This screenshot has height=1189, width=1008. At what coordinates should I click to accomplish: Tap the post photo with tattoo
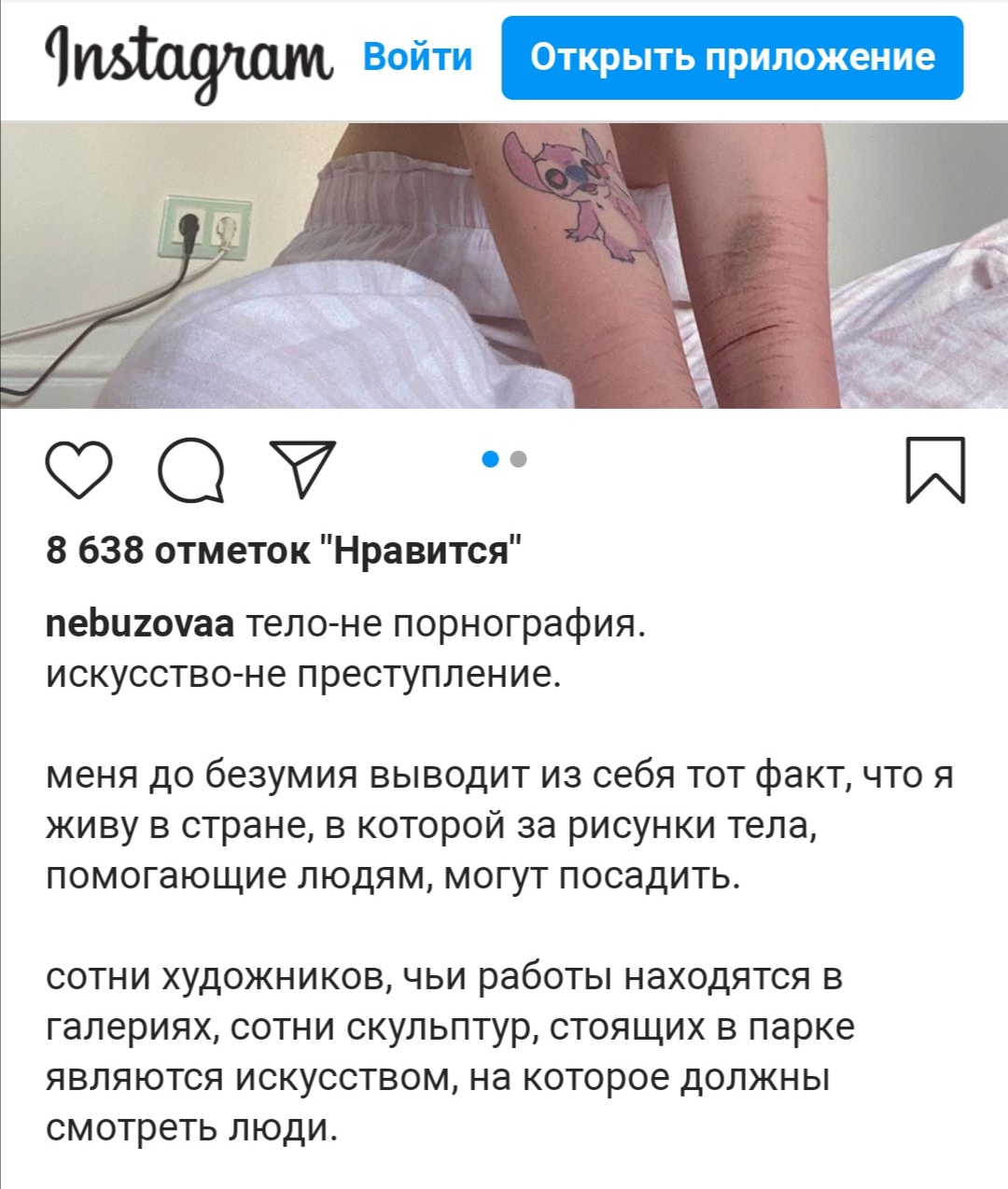tap(504, 265)
